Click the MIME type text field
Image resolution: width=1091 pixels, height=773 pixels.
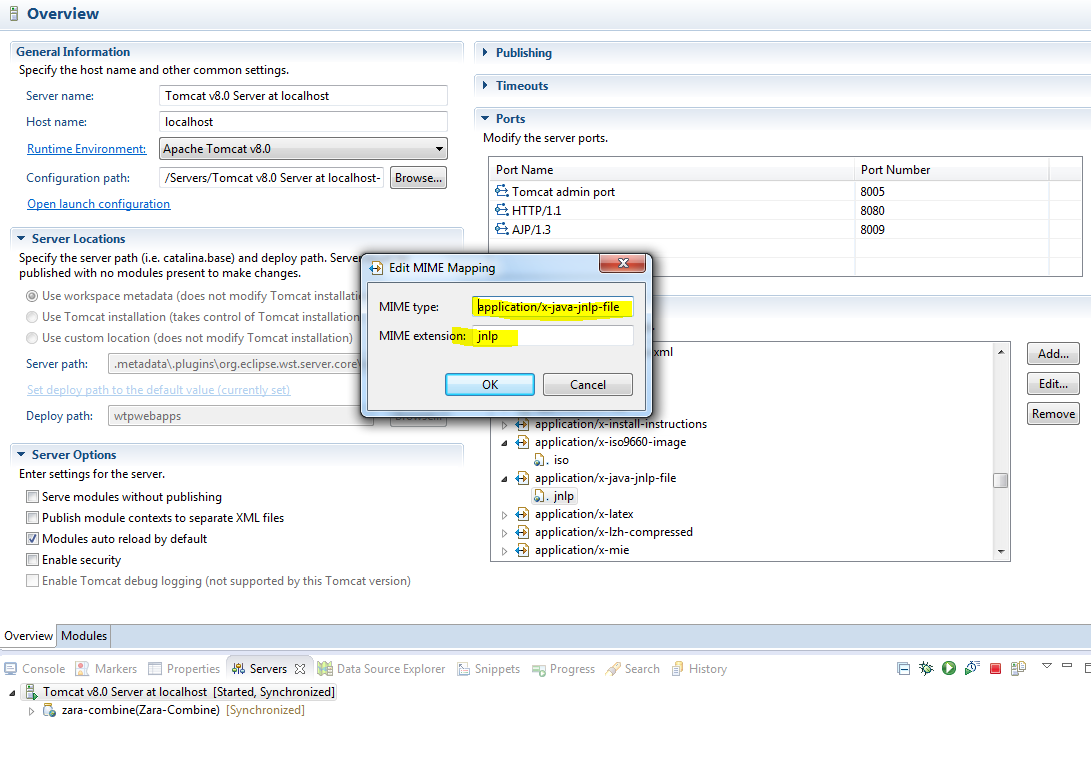(553, 307)
